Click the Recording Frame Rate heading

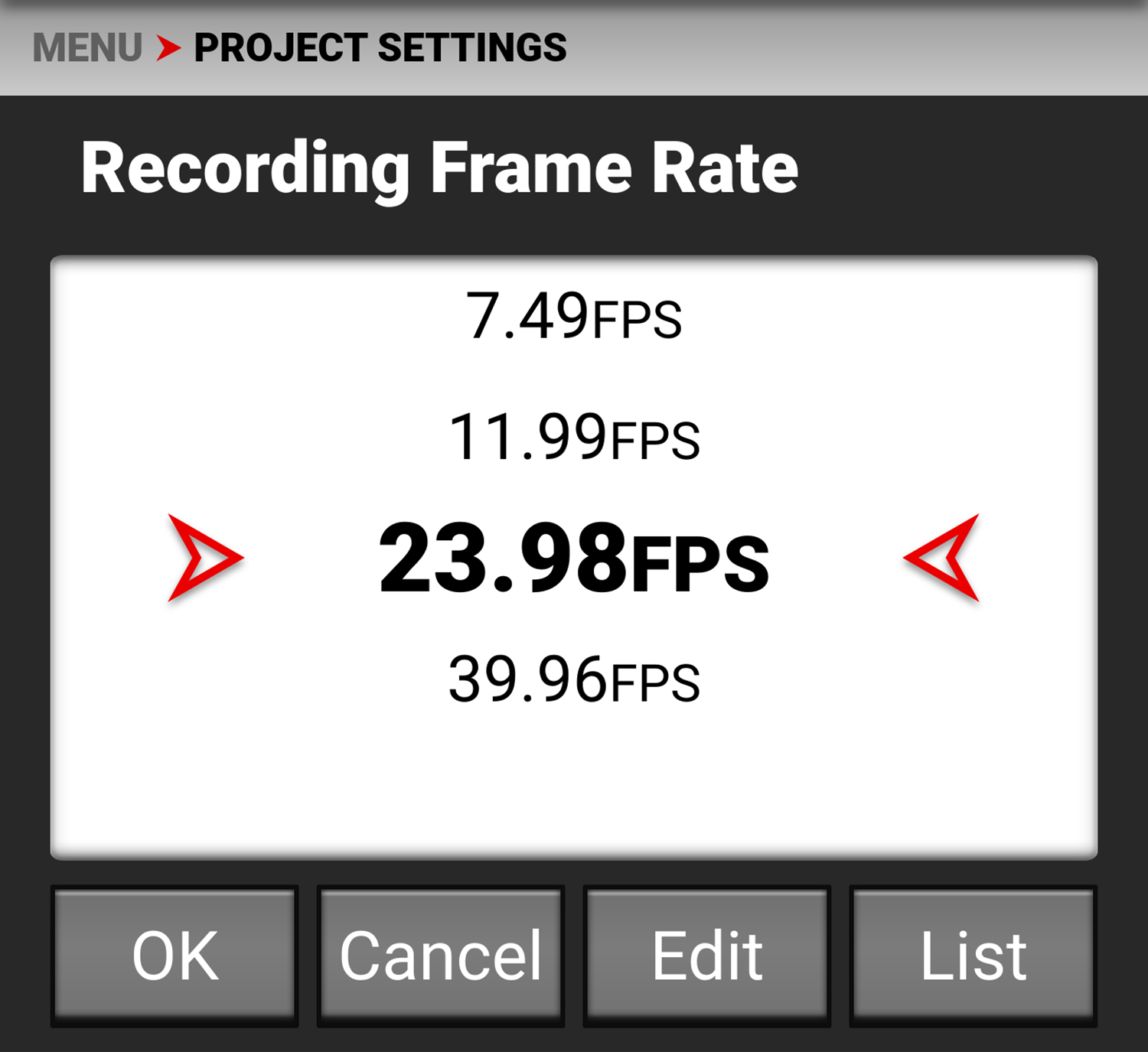[x=439, y=168]
